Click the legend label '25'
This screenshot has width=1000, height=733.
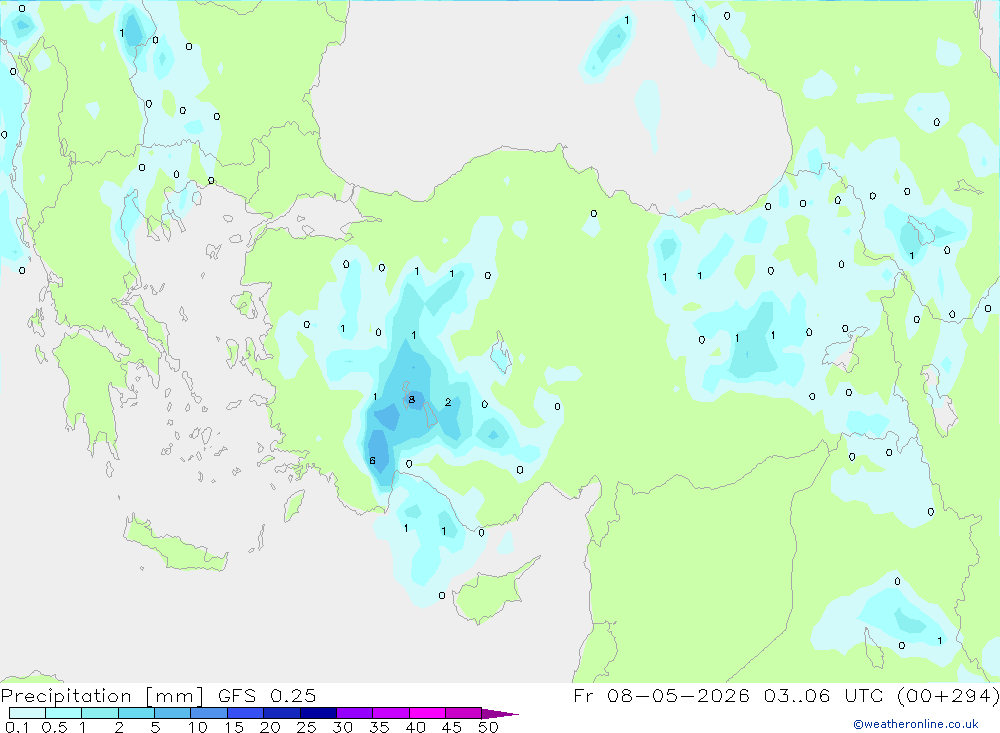306,727
